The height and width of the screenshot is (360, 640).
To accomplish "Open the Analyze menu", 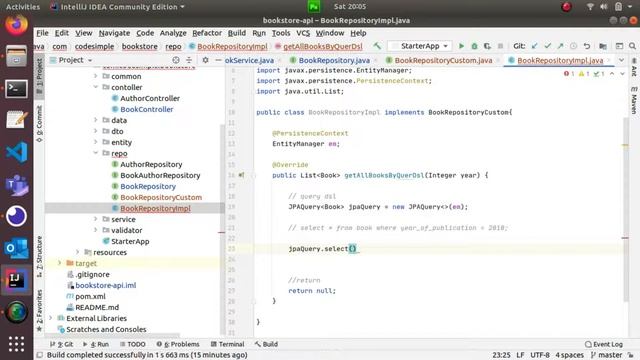I will 173,33.
